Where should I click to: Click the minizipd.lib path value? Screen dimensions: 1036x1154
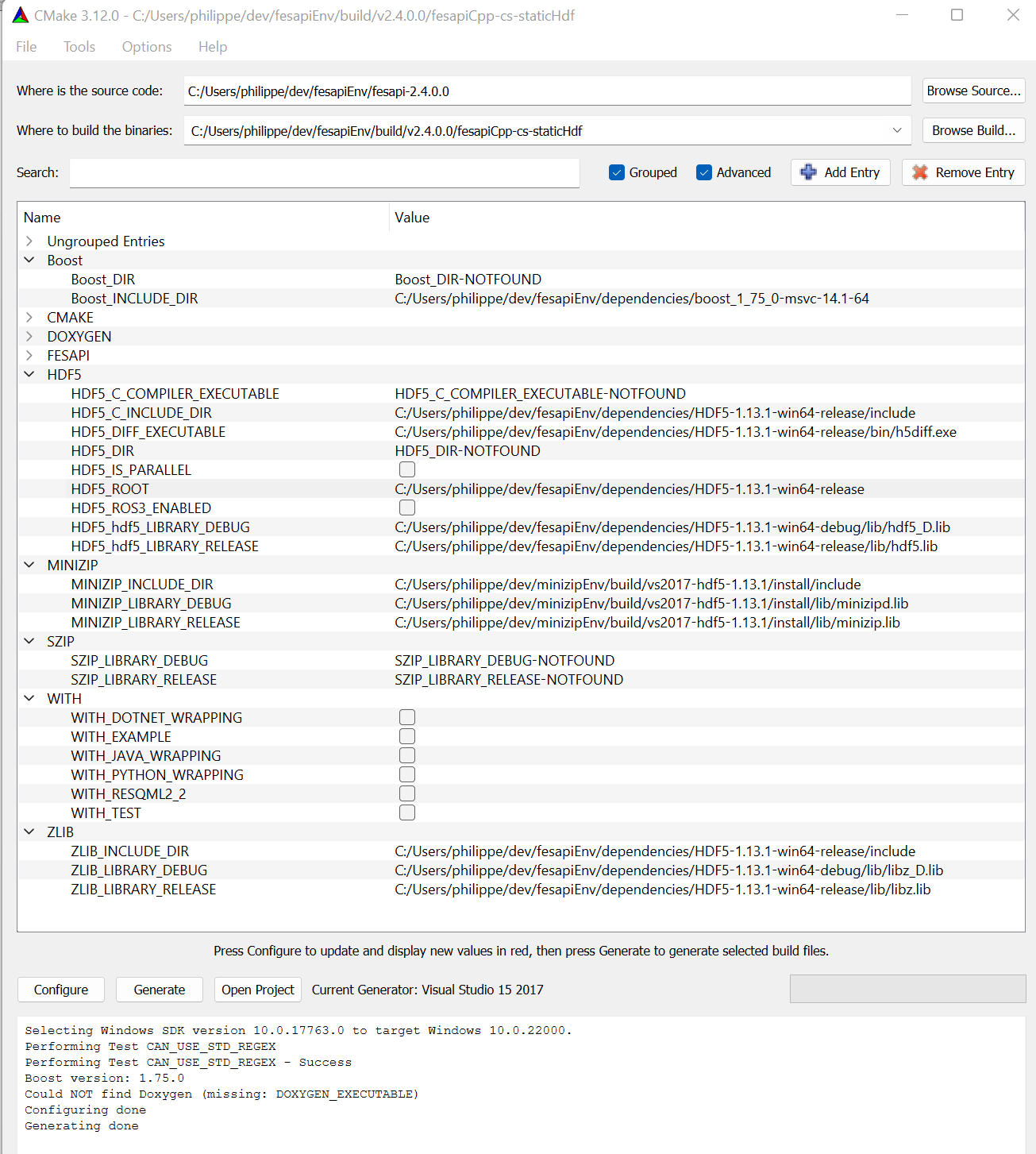tap(652, 603)
